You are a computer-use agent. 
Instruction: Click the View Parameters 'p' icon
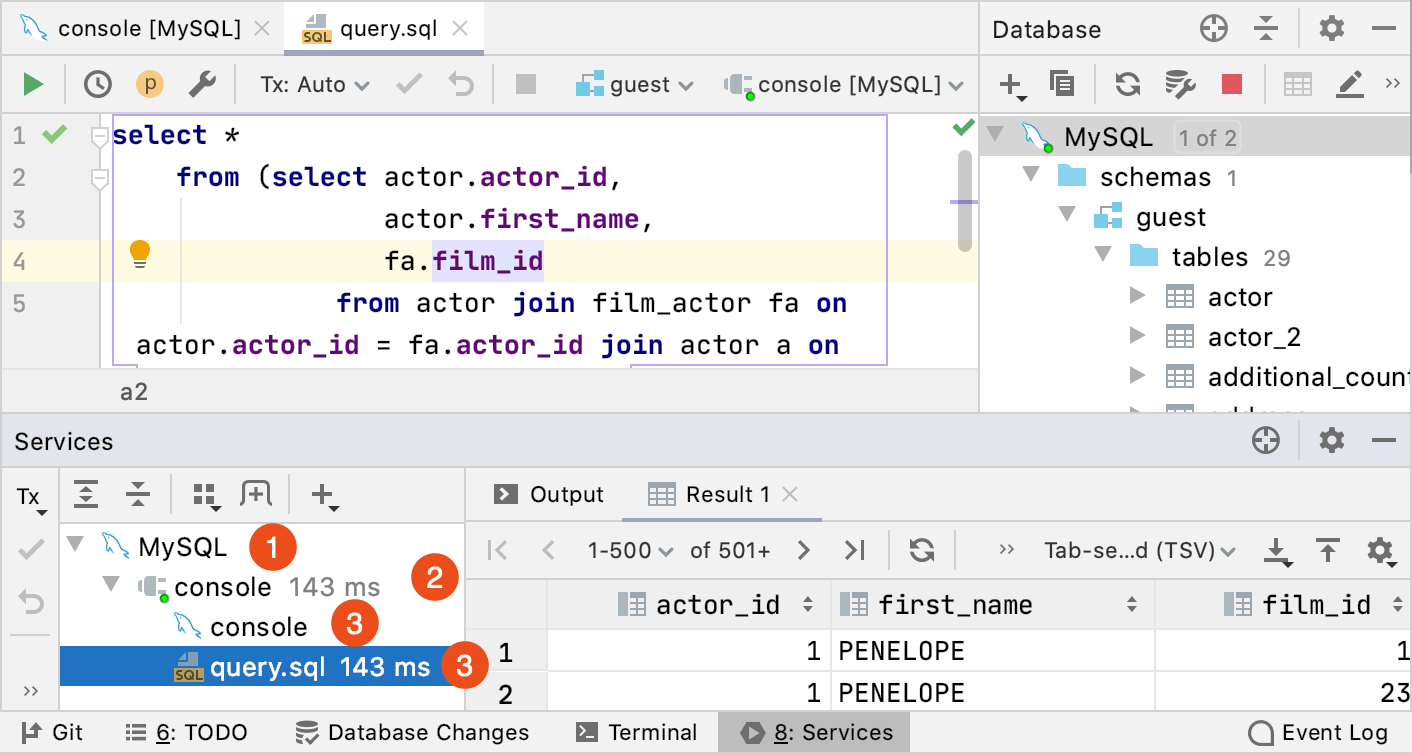[150, 84]
